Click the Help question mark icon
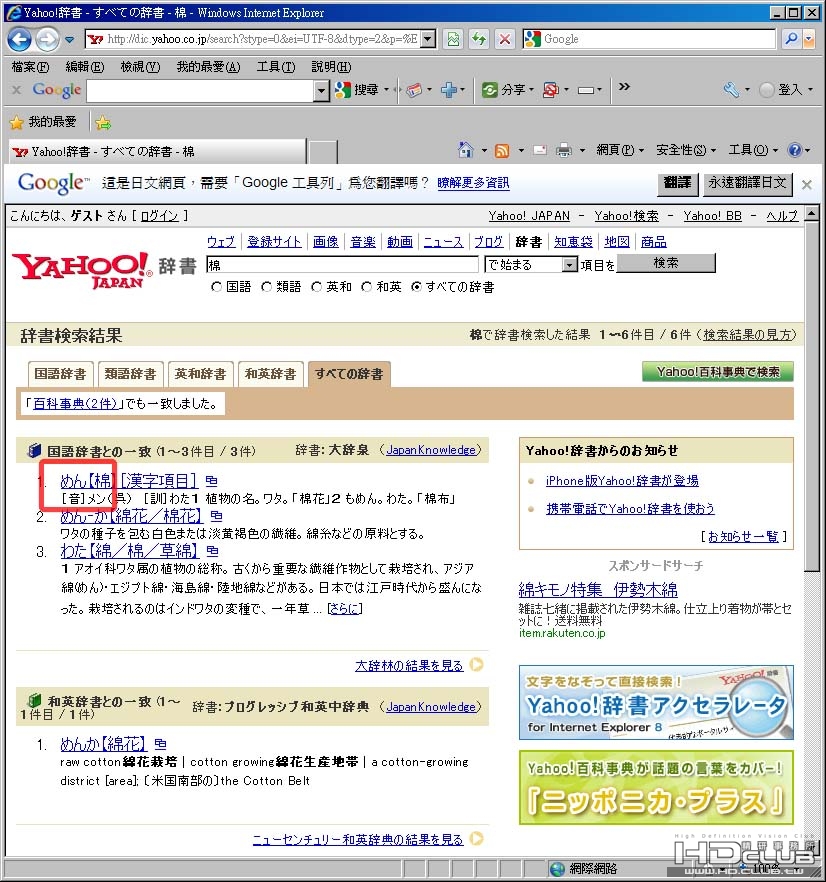 click(794, 150)
